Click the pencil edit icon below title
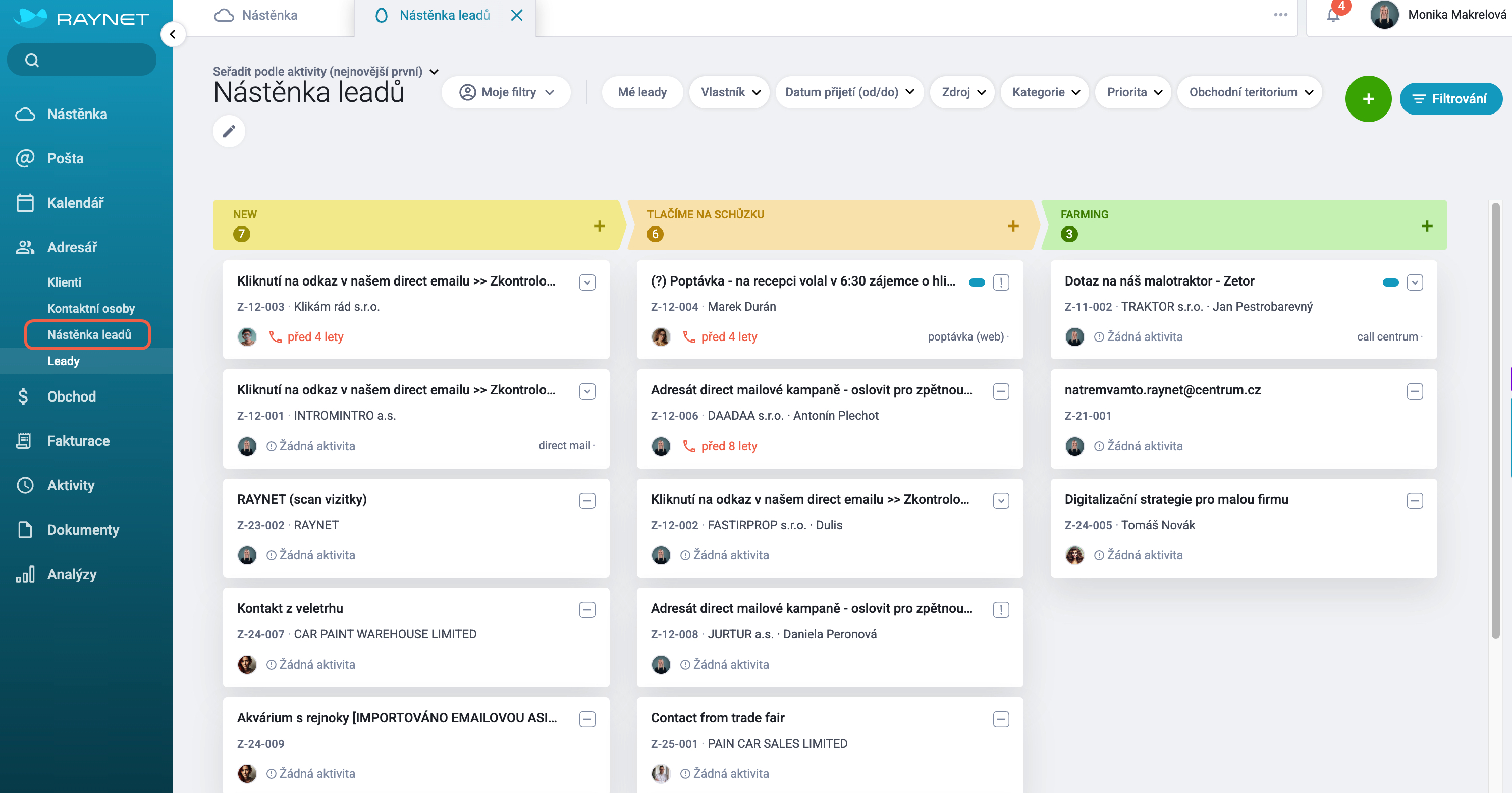Screen dimensions: 1512x793 (x=229, y=130)
